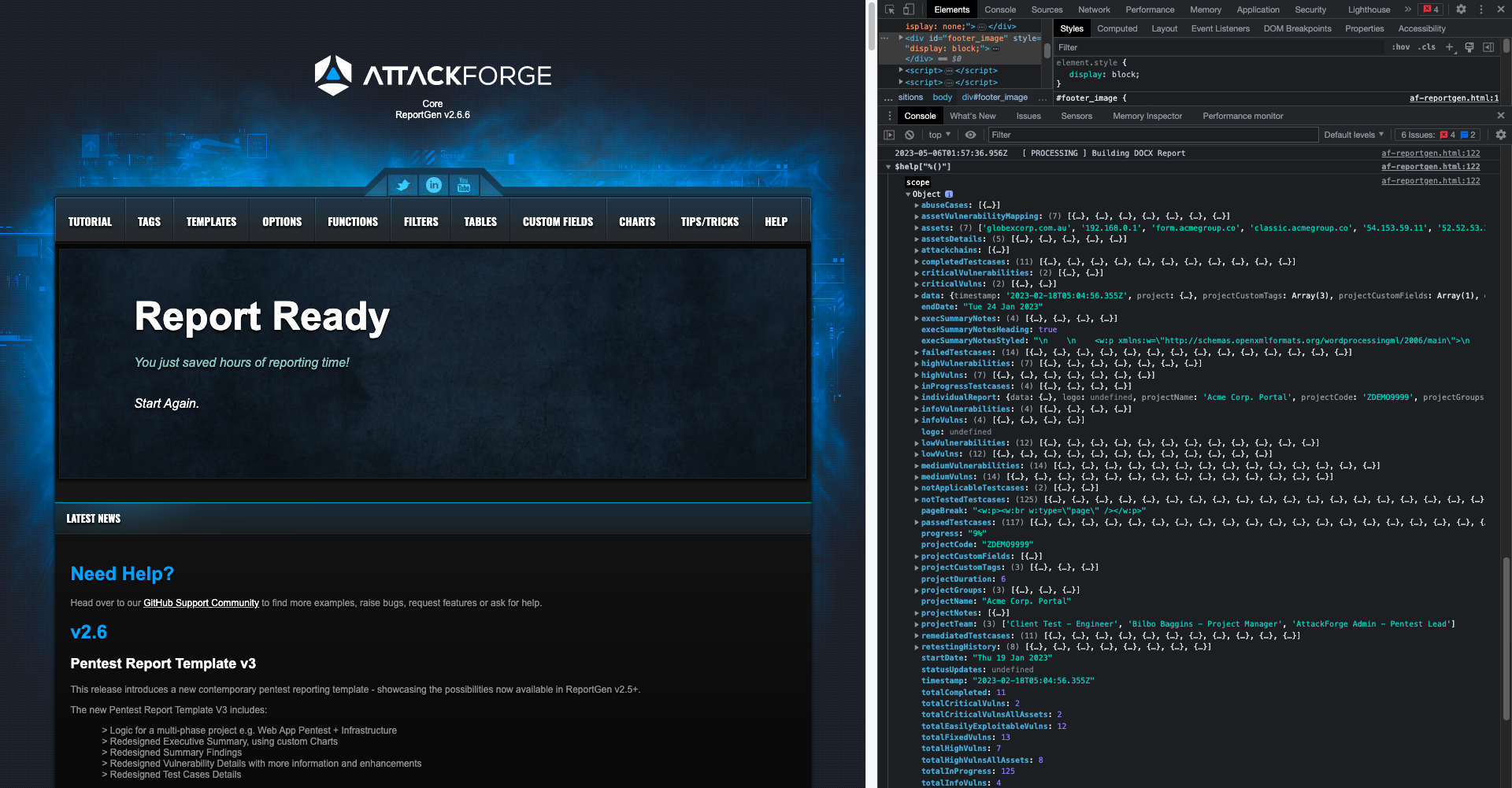Toggle the device emulation toolbar
Screen dimensions: 1512x788
pos(909,9)
